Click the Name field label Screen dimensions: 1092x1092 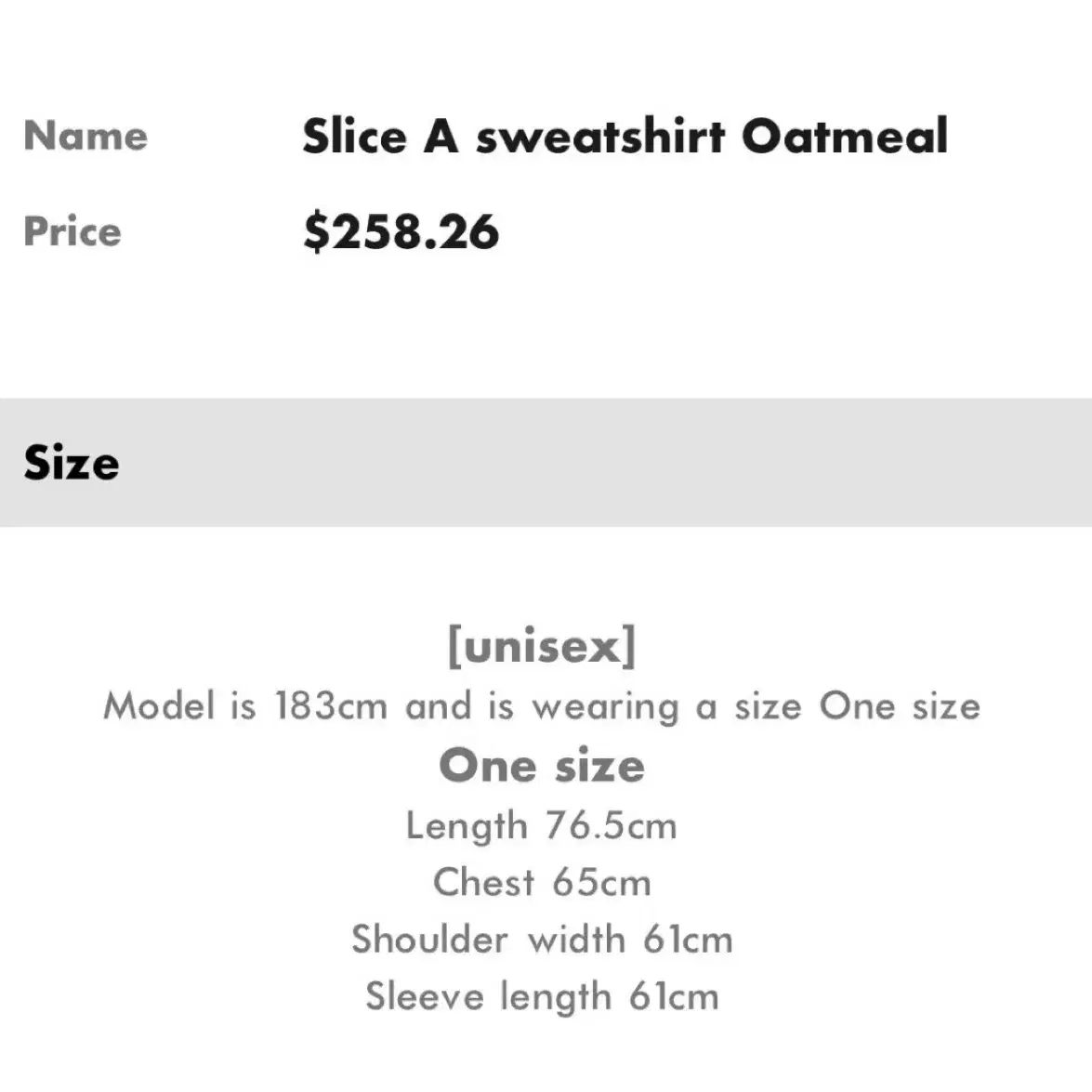[x=86, y=135]
